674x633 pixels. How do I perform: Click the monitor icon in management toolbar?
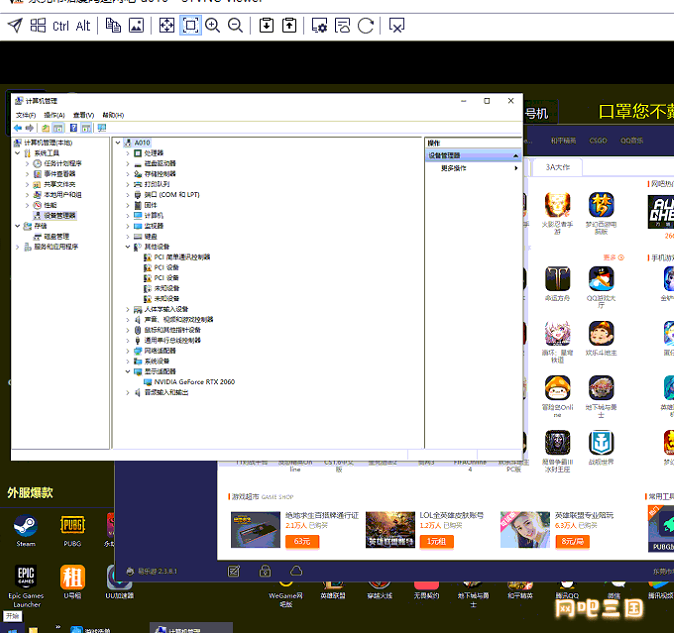click(102, 128)
